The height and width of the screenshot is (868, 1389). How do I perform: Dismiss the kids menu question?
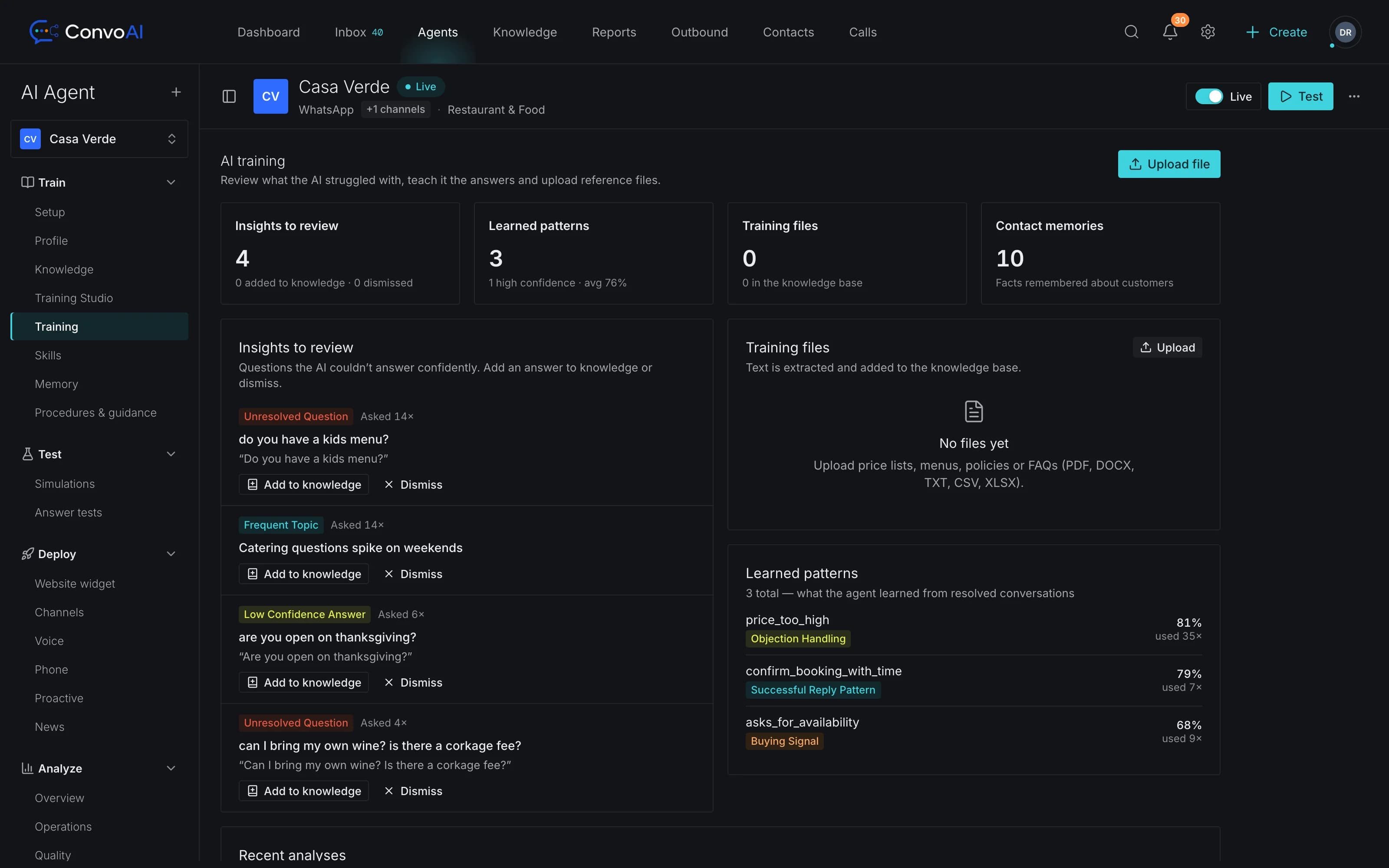(413, 484)
